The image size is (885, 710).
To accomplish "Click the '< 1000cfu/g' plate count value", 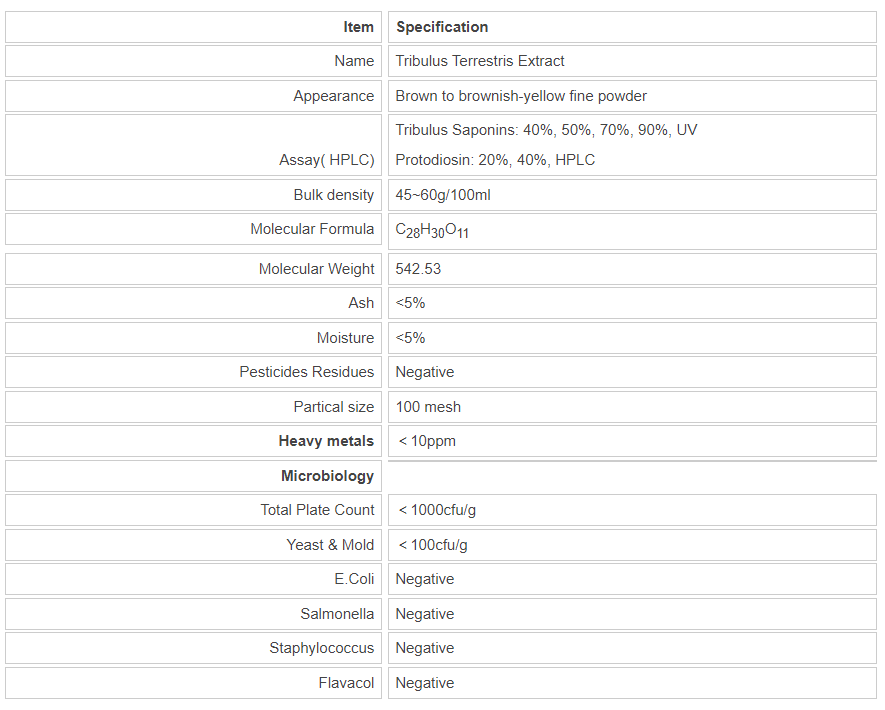I will (437, 510).
